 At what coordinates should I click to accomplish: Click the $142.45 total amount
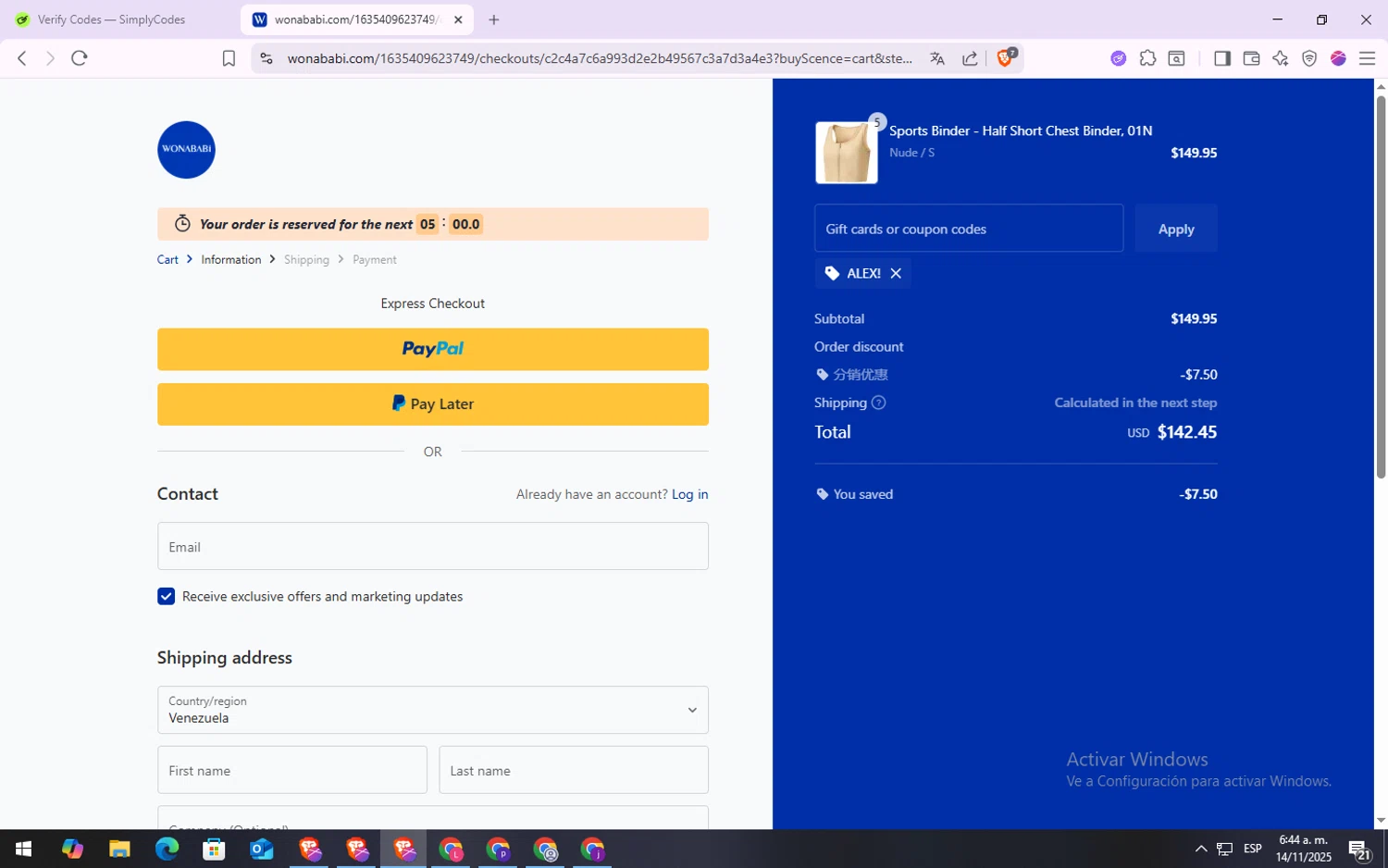point(1187,432)
